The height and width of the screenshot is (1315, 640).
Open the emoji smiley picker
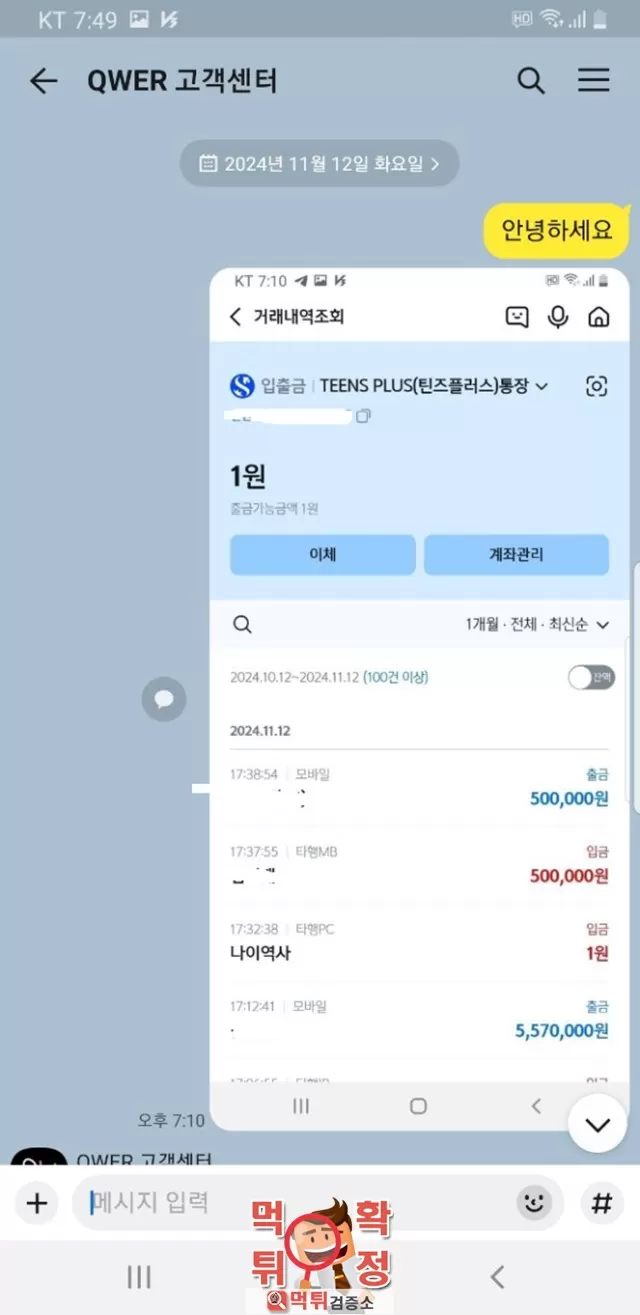tap(535, 1202)
